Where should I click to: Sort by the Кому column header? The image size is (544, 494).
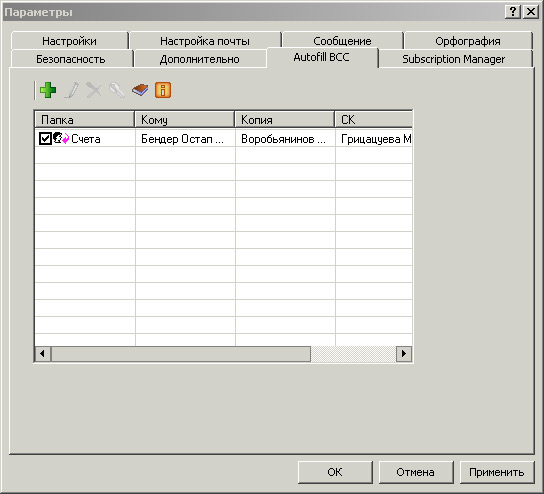click(x=185, y=120)
